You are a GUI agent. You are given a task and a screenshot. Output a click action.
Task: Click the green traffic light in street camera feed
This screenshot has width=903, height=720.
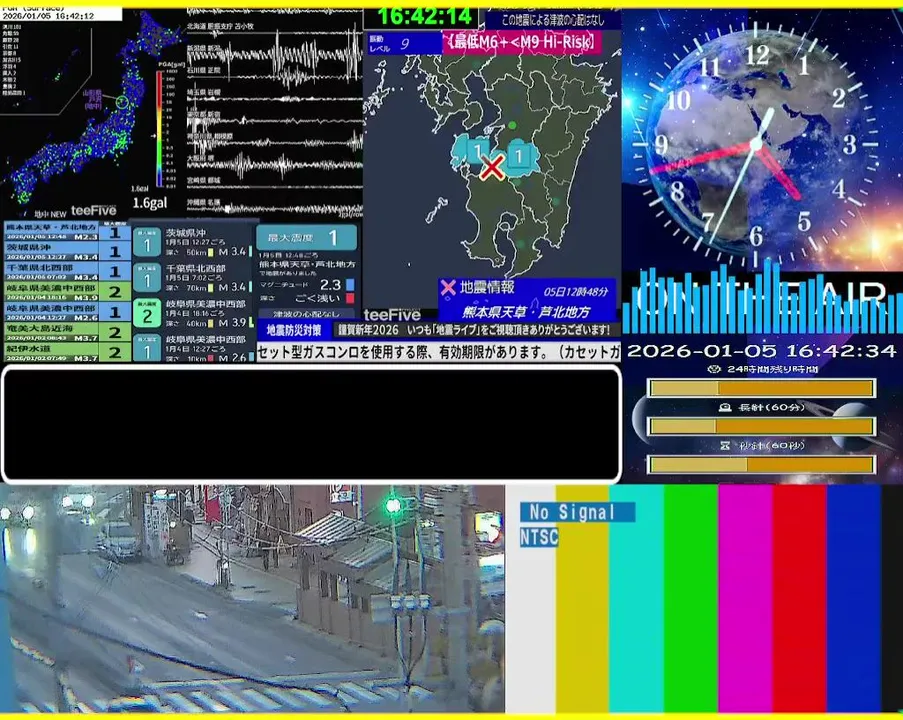(x=393, y=506)
